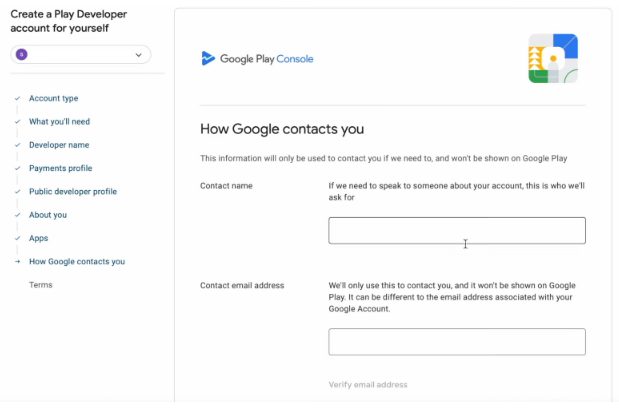Select How Google contacts you sidebar label
Image resolution: width=619 pixels, height=408 pixels.
(77, 262)
